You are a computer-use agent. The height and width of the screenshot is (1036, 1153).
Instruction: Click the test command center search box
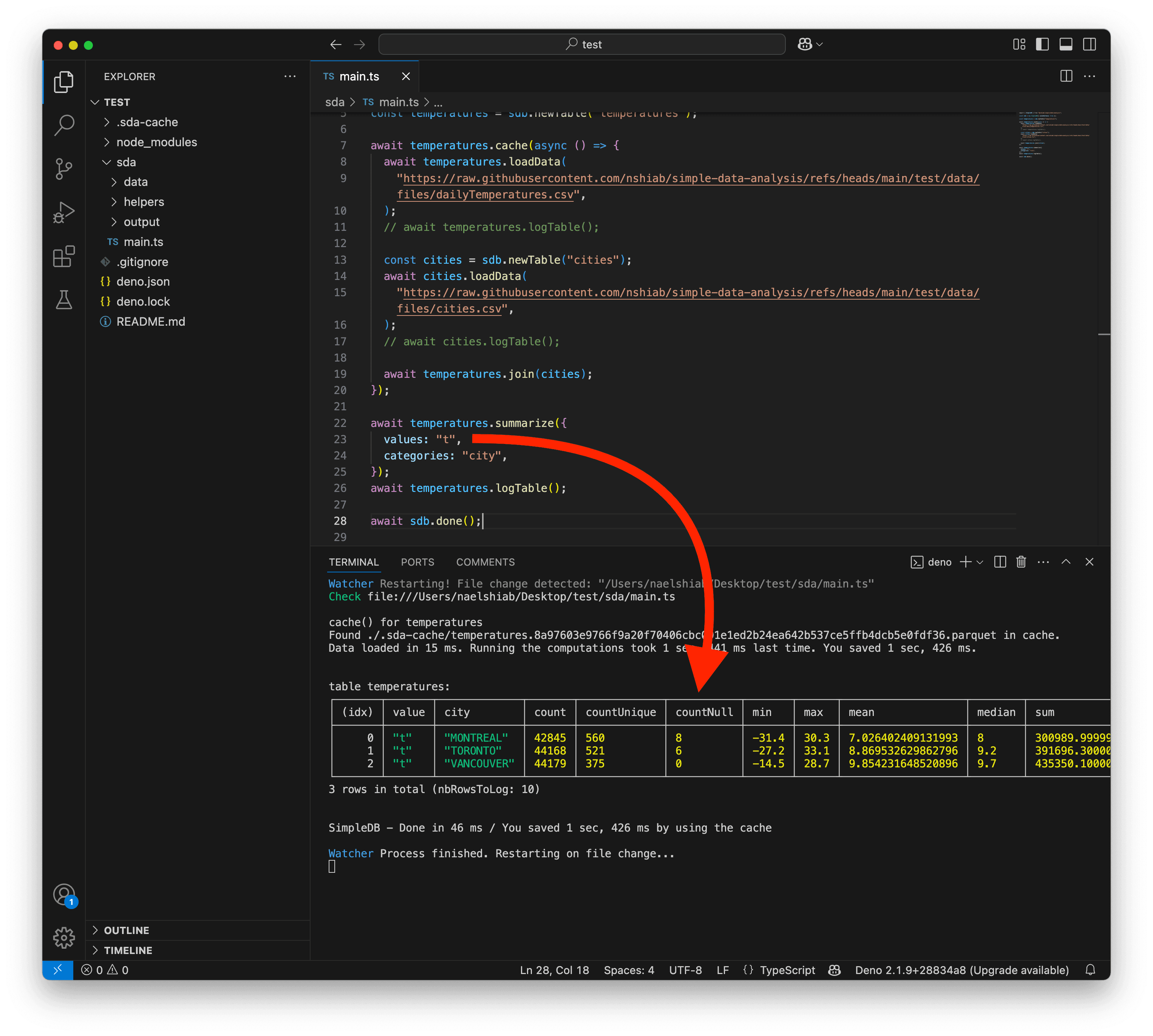click(582, 45)
